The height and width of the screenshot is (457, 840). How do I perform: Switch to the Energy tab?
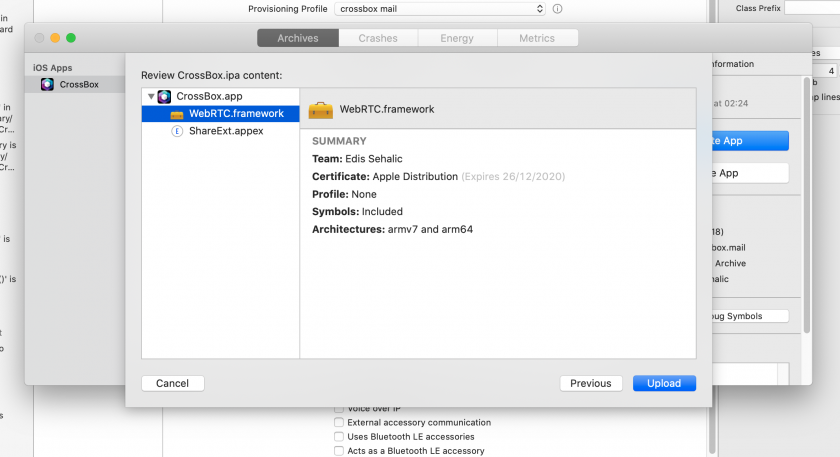pyautogui.click(x=457, y=38)
